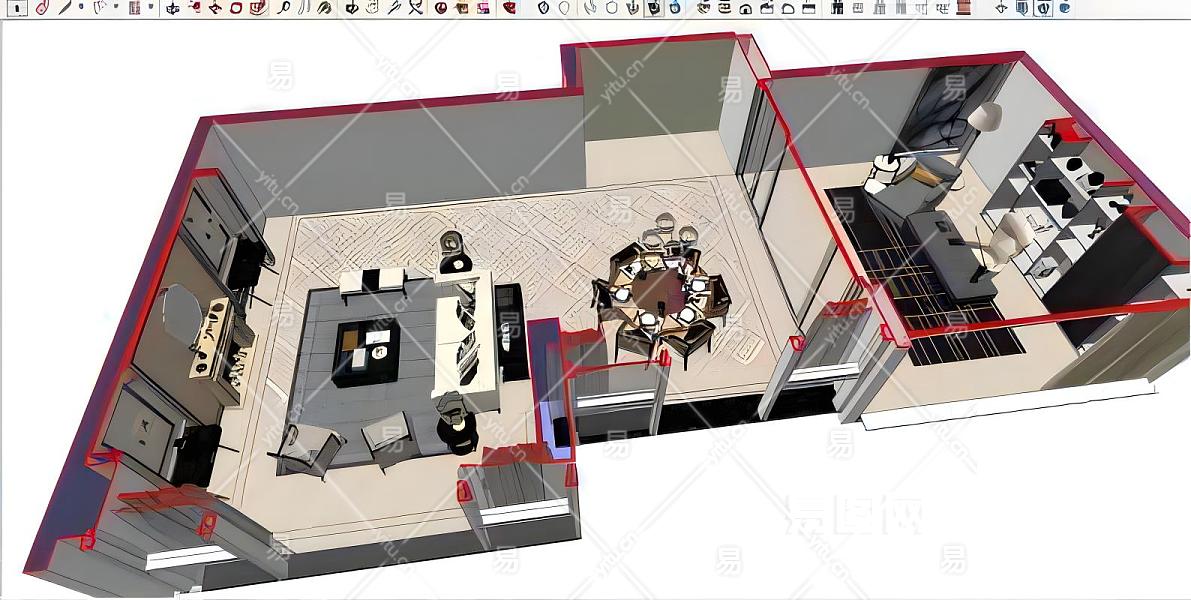Toggle Display Section Cuts
The image size is (1191, 600).
tap(1043, 8)
